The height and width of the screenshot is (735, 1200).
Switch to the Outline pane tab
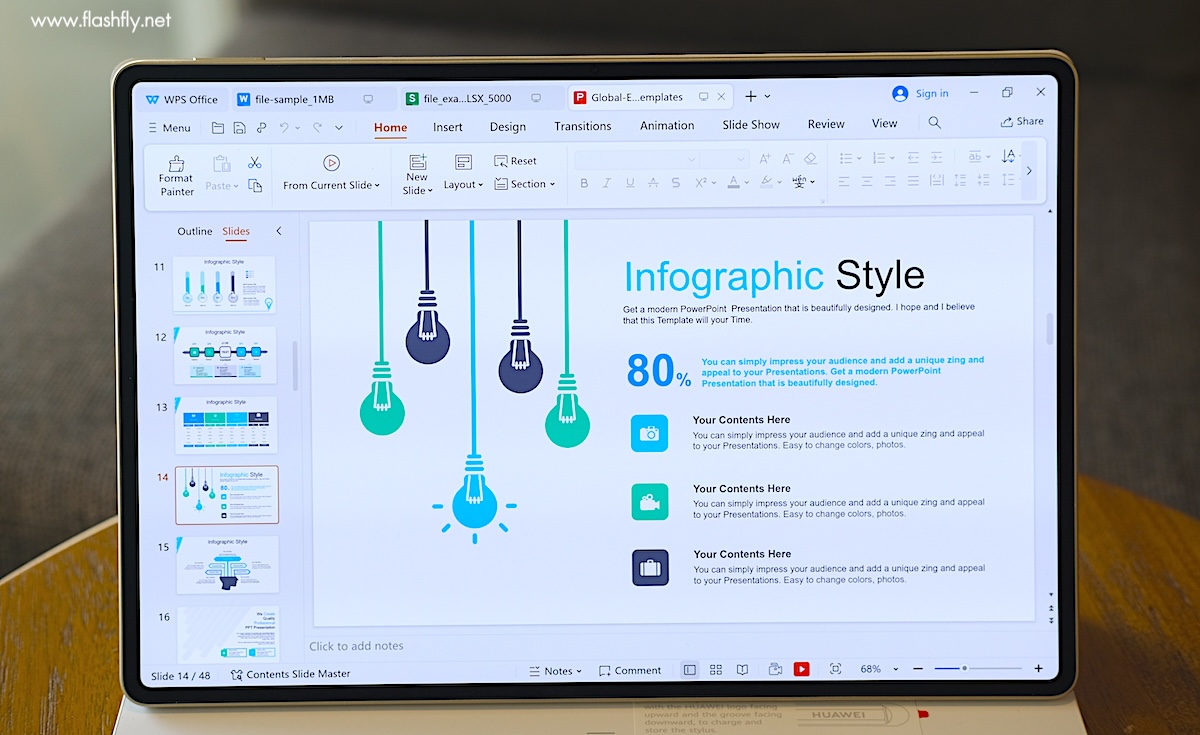[x=194, y=231]
